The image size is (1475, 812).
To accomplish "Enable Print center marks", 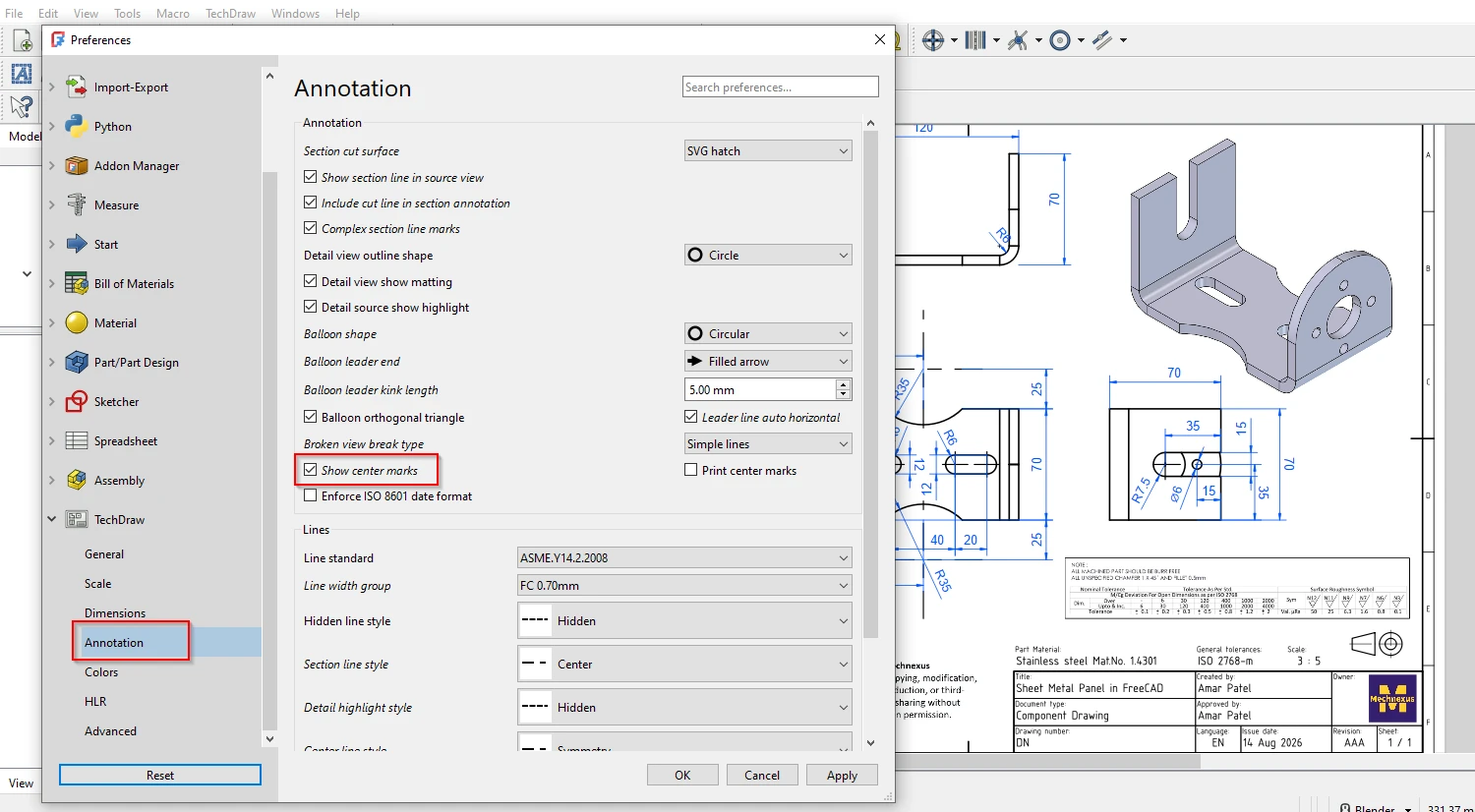I will pyautogui.click(x=691, y=470).
